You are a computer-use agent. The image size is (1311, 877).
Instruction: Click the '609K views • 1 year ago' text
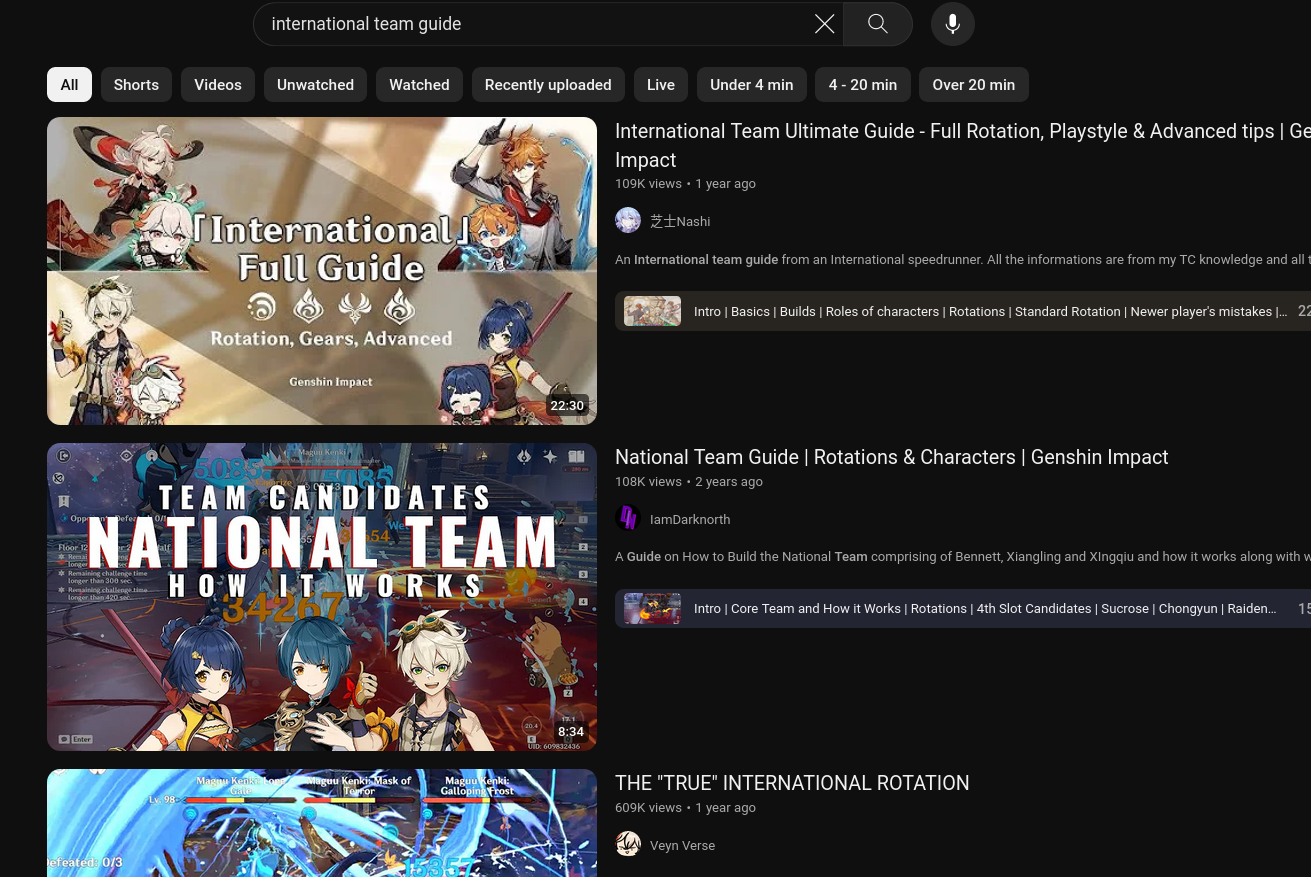click(x=685, y=808)
